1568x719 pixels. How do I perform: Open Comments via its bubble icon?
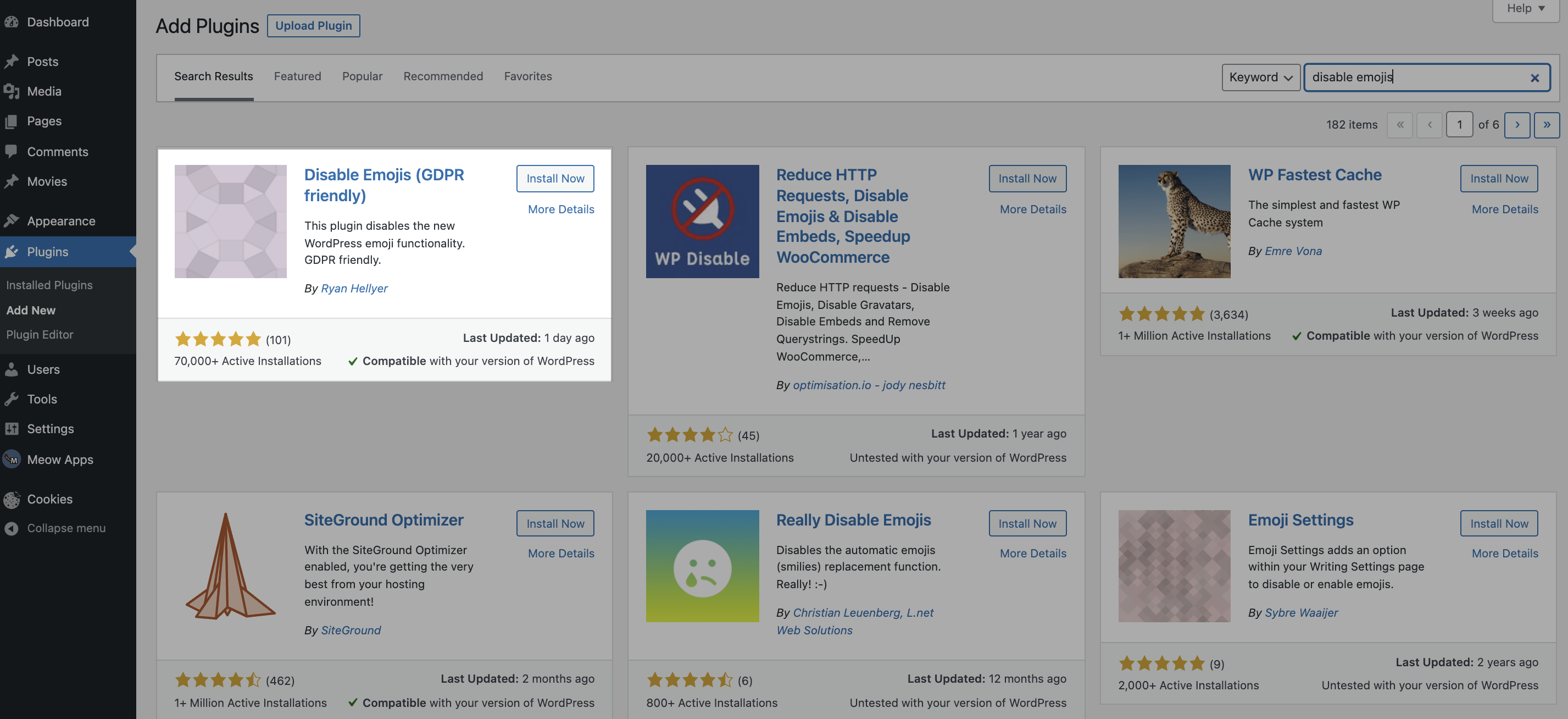pos(11,151)
